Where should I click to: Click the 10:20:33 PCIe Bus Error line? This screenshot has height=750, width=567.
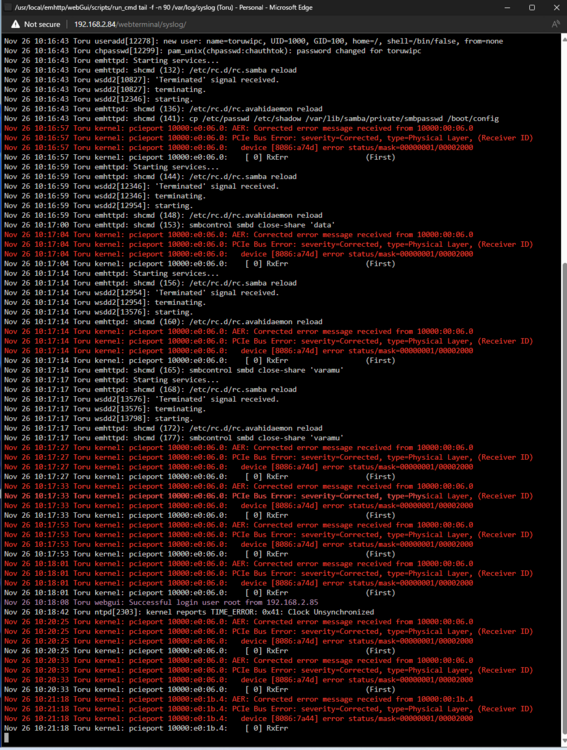click(x=268, y=670)
